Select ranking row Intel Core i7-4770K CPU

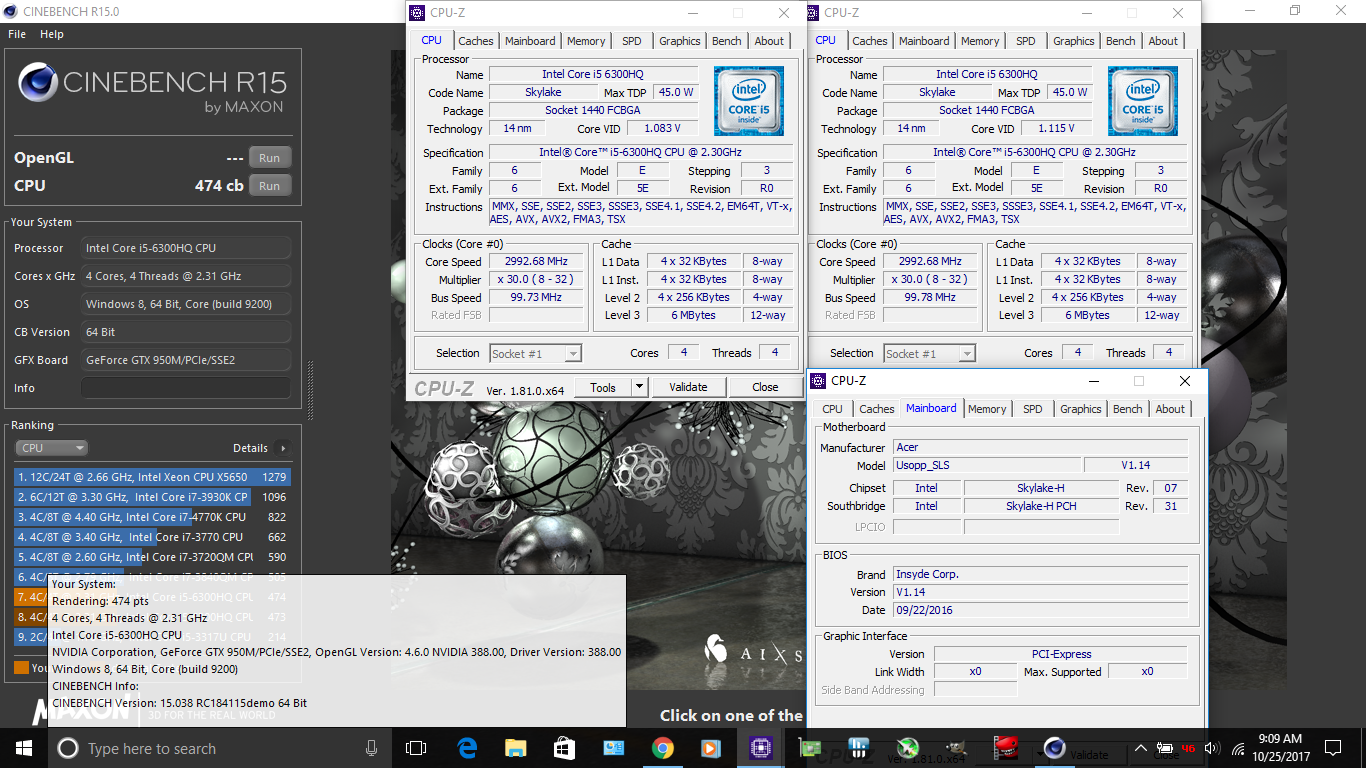pyautogui.click(x=151, y=517)
